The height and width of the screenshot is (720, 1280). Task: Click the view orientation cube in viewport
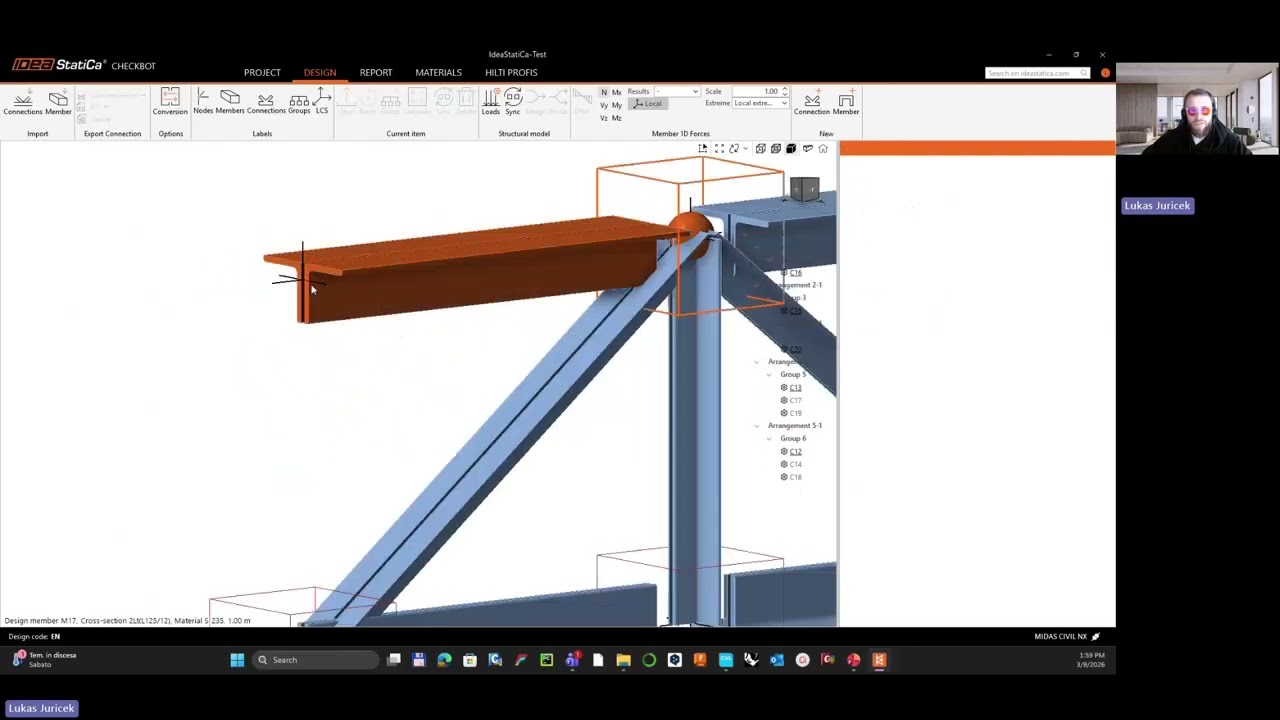point(804,189)
